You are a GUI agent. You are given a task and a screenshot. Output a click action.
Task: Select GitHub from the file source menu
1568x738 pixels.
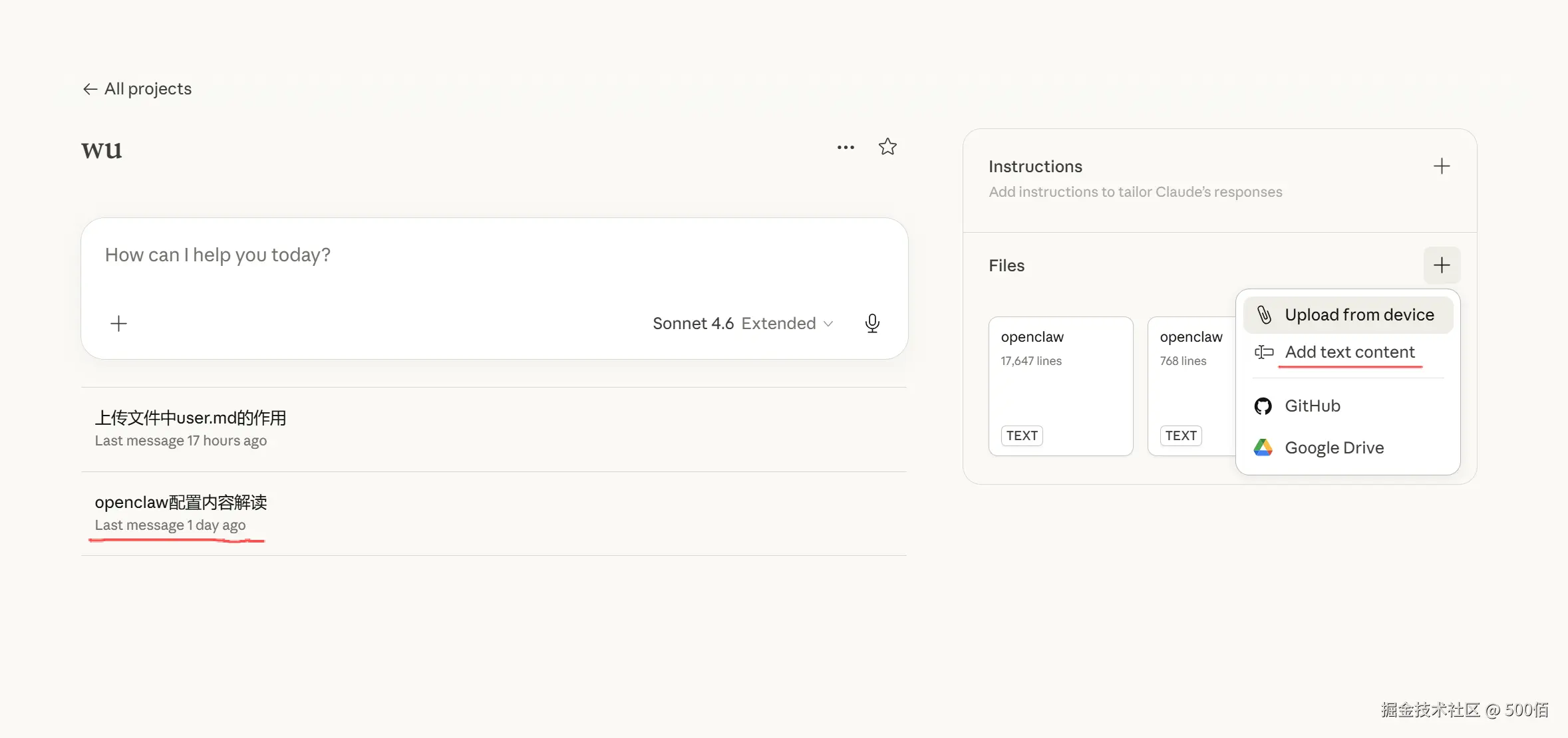point(1312,406)
